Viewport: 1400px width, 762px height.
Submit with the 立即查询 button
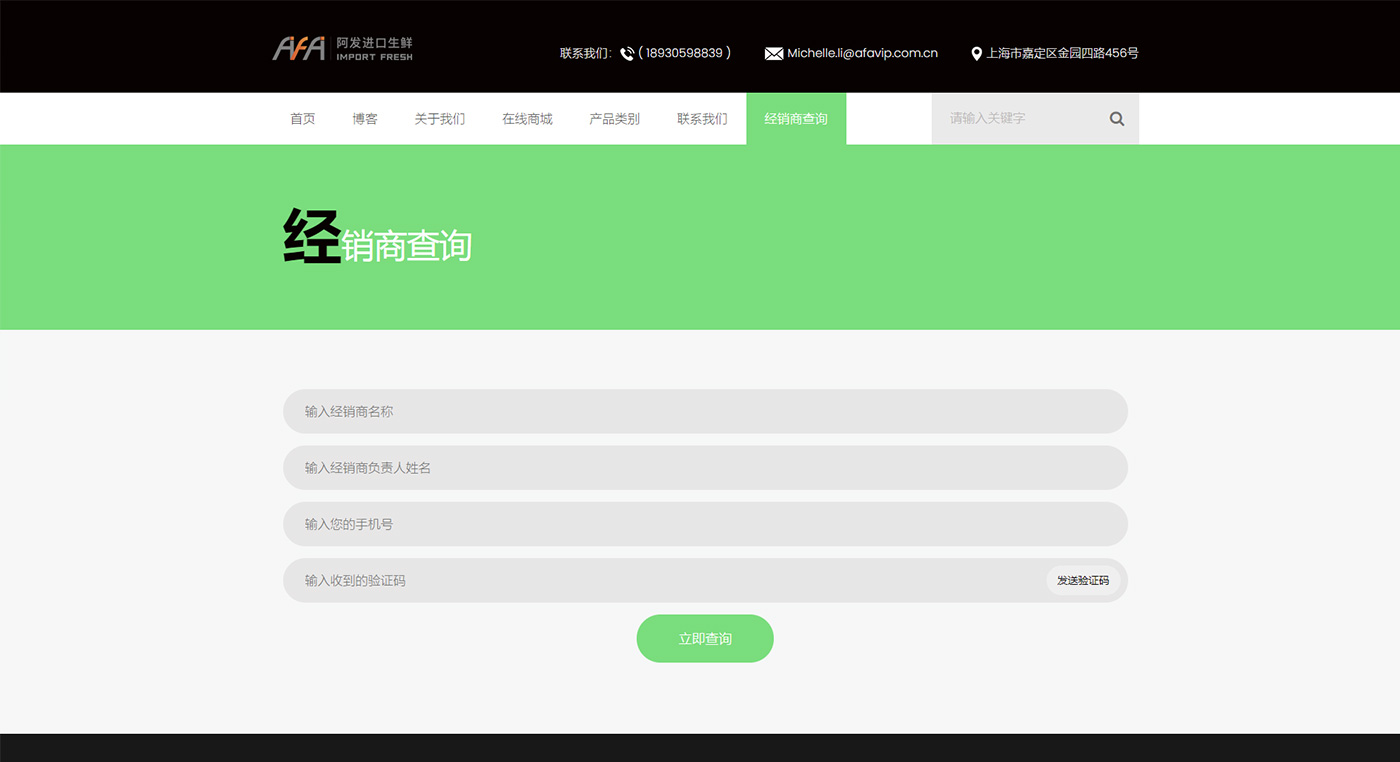click(705, 639)
